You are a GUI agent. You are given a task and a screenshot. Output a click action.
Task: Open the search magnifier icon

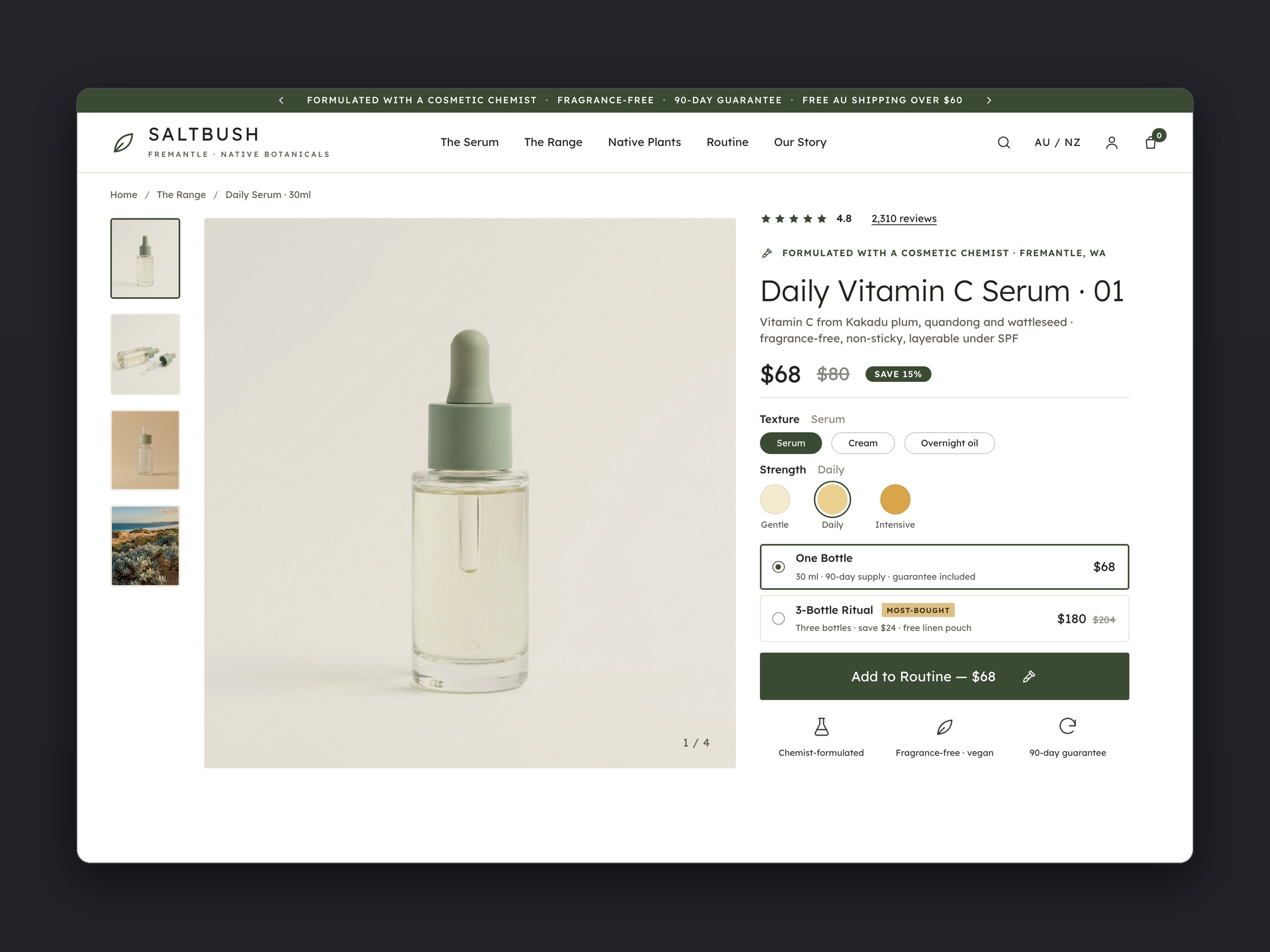click(1004, 142)
